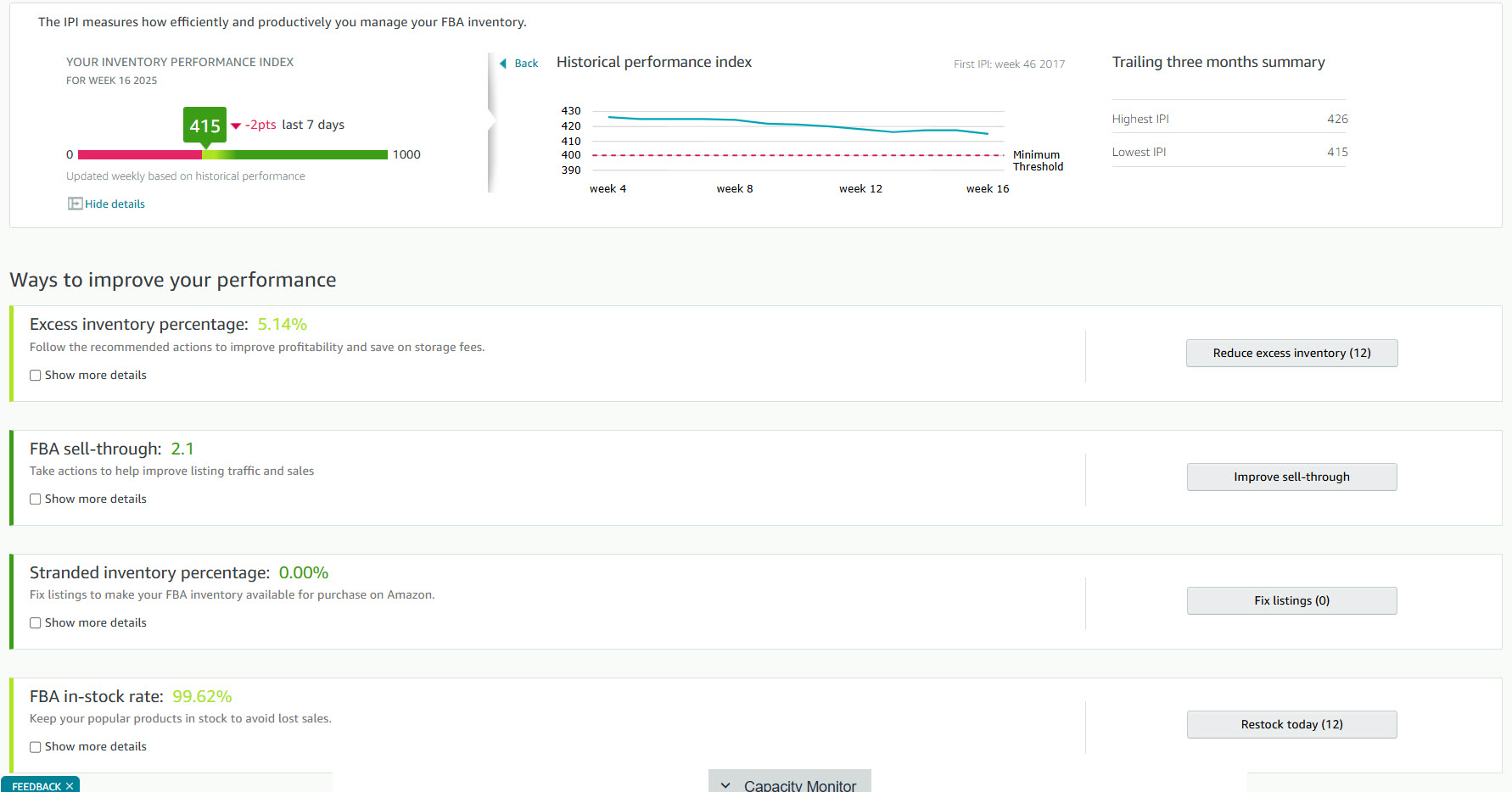
Task: Enable Show more details for FBA sell-through
Action: (x=36, y=499)
